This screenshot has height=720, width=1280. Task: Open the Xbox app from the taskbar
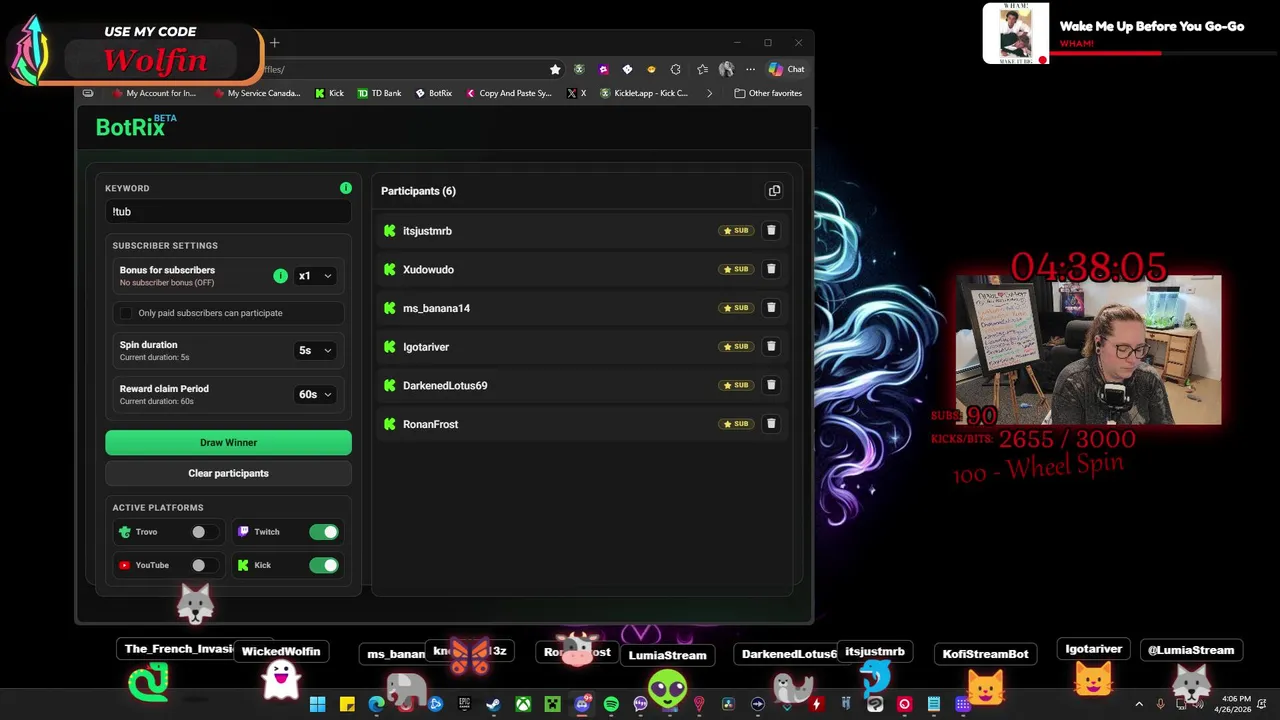click(x=523, y=704)
